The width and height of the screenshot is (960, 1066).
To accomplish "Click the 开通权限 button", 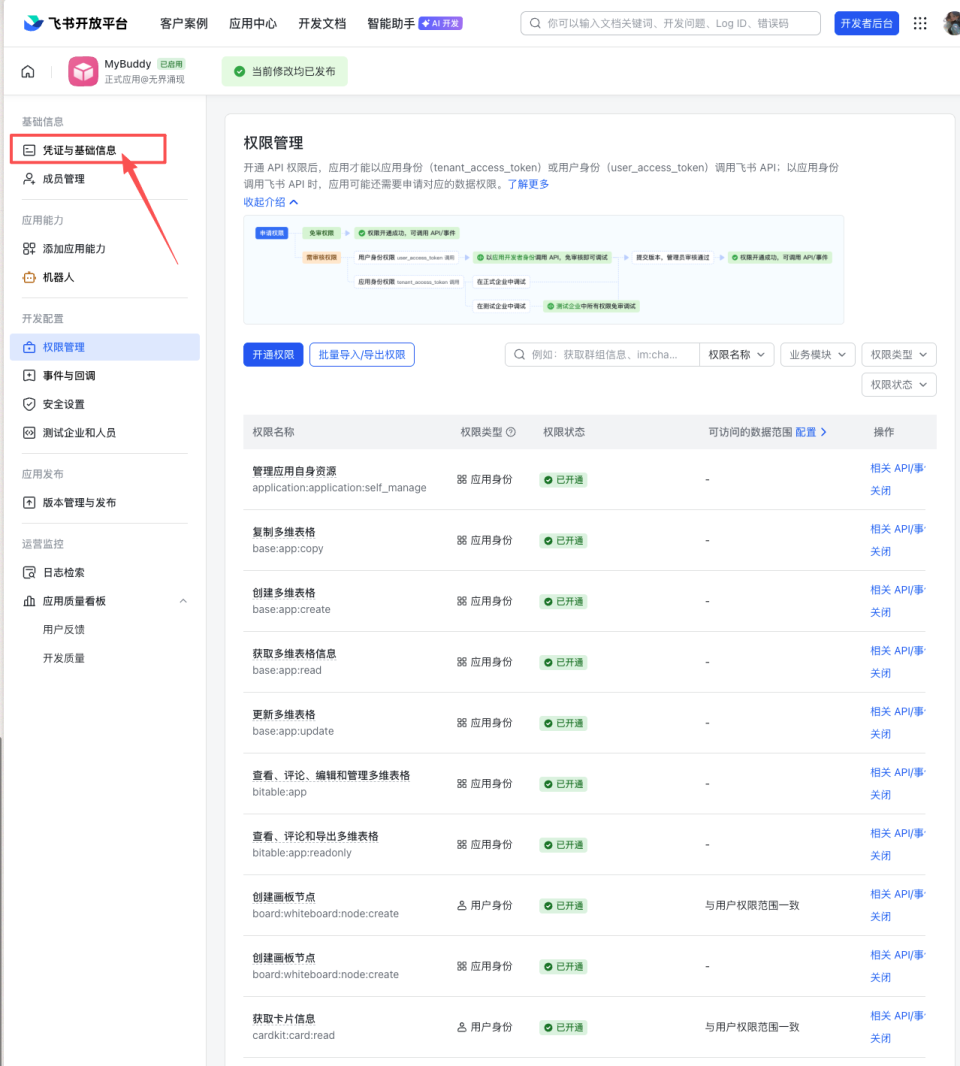I will tap(272, 353).
